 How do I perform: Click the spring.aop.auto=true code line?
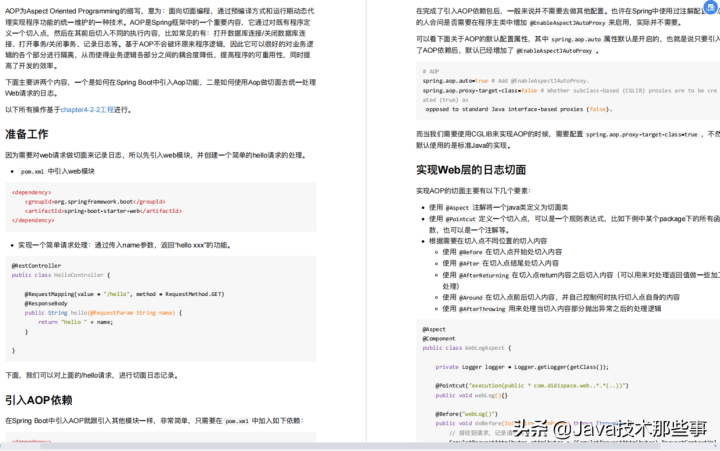point(506,81)
